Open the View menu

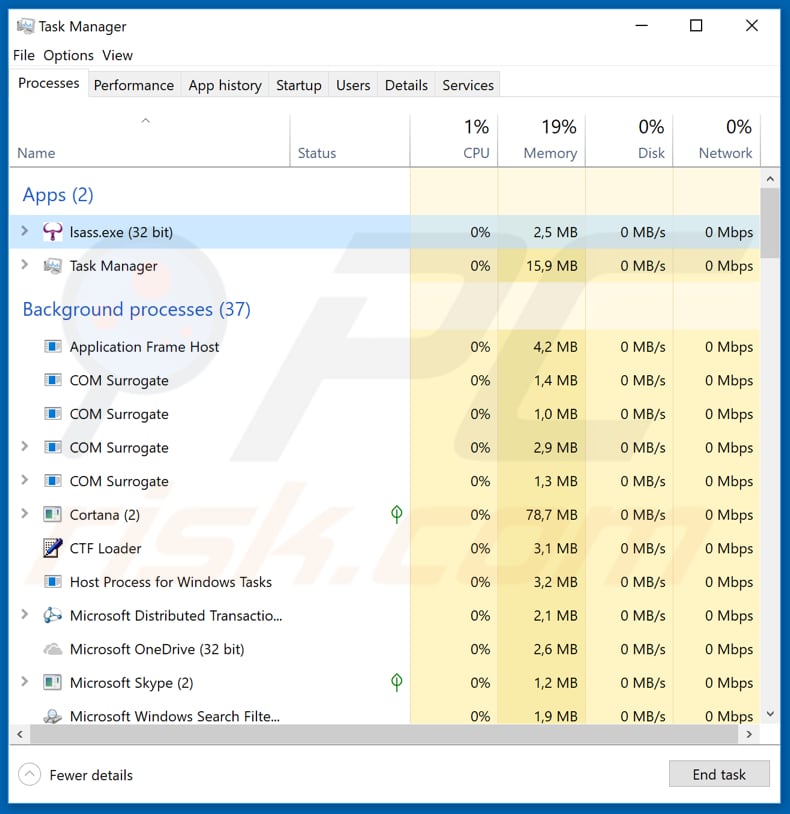117,55
